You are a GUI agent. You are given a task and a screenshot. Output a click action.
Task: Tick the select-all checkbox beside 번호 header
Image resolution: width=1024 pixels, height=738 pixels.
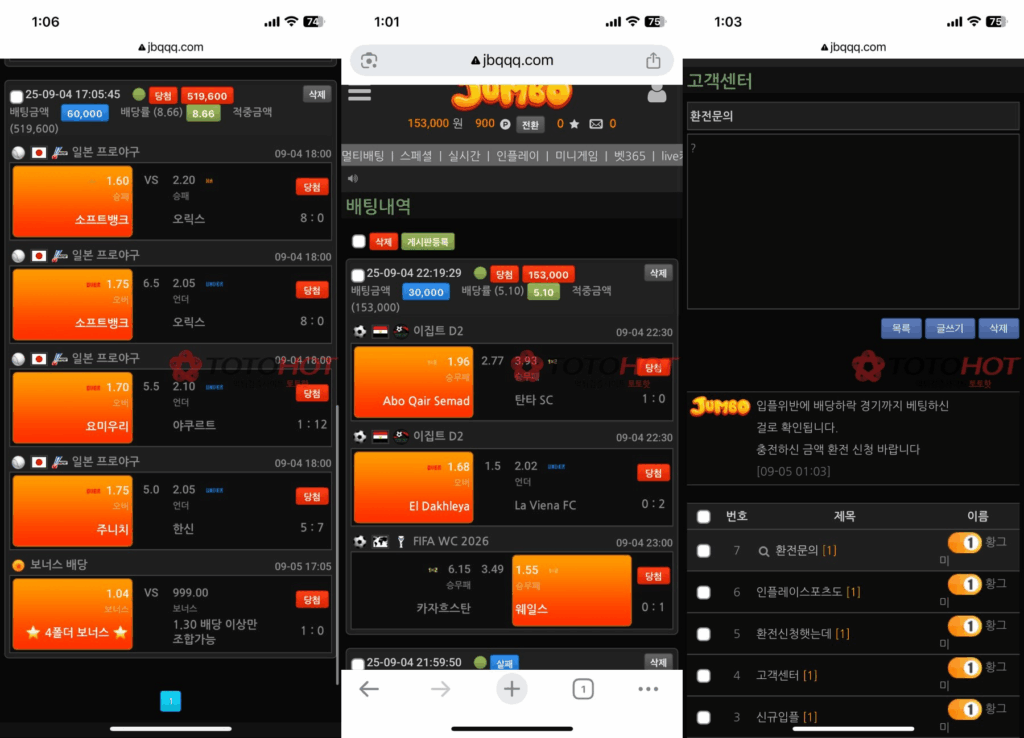tap(704, 517)
